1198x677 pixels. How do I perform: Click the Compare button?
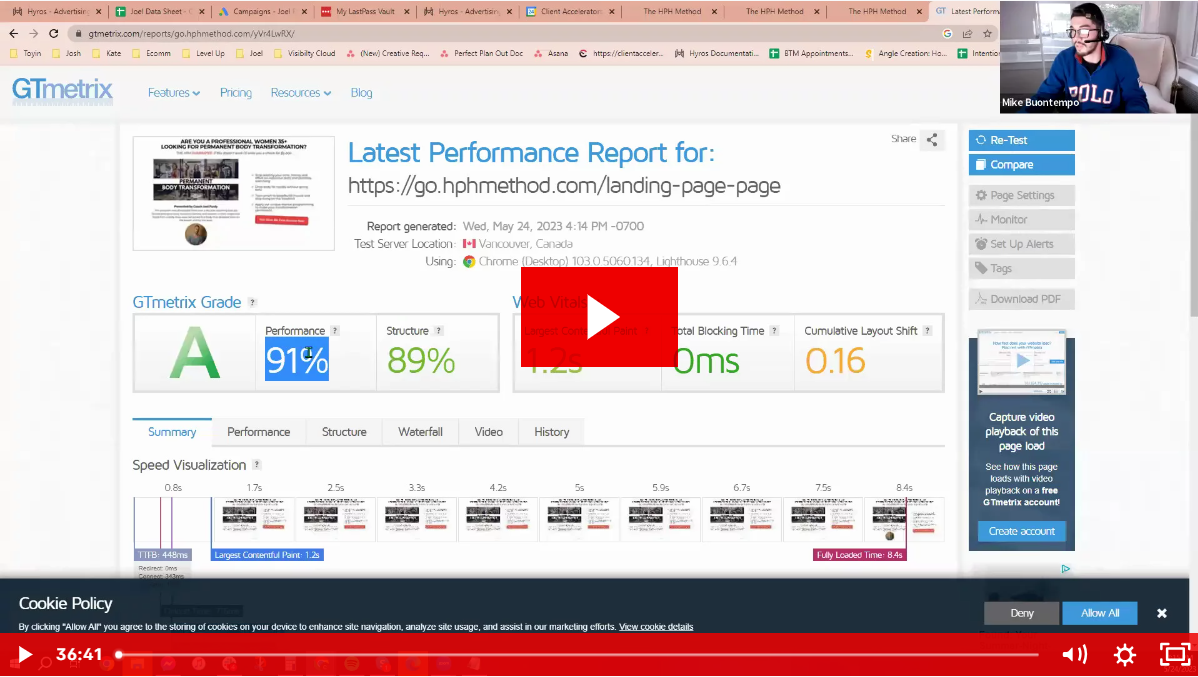(1021, 165)
